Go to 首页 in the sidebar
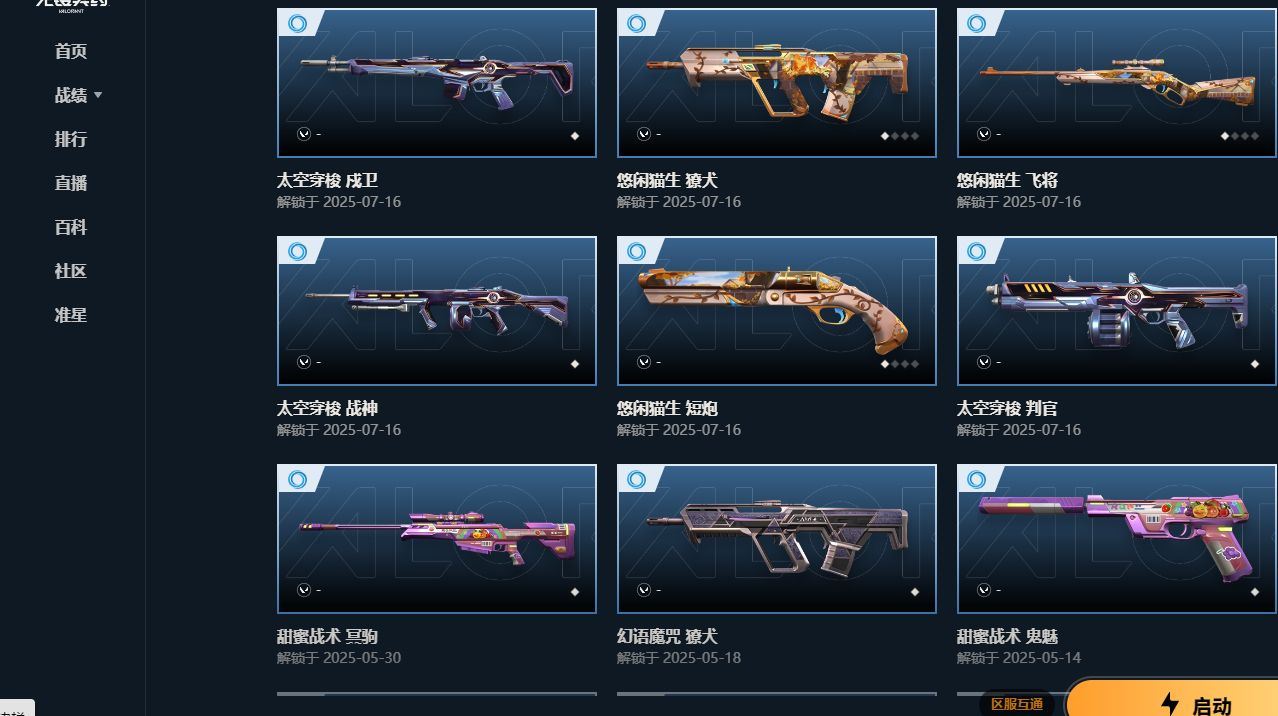1278x716 pixels. [x=71, y=51]
